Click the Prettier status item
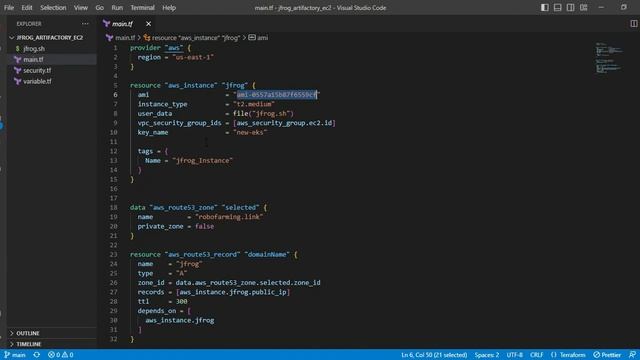This screenshot has width=640, height=360. (607, 355)
